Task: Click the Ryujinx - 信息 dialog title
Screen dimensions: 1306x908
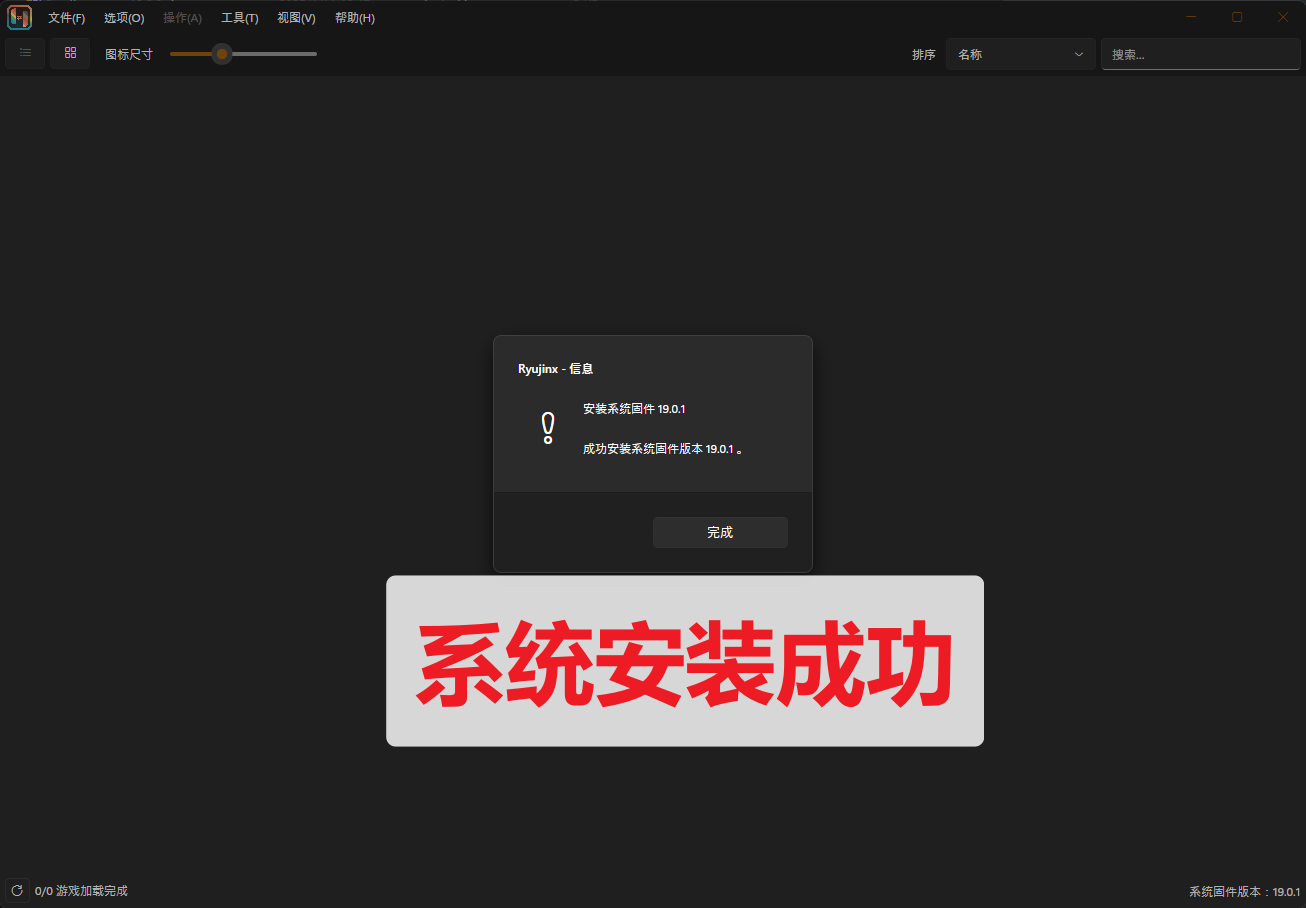Action: (x=556, y=369)
